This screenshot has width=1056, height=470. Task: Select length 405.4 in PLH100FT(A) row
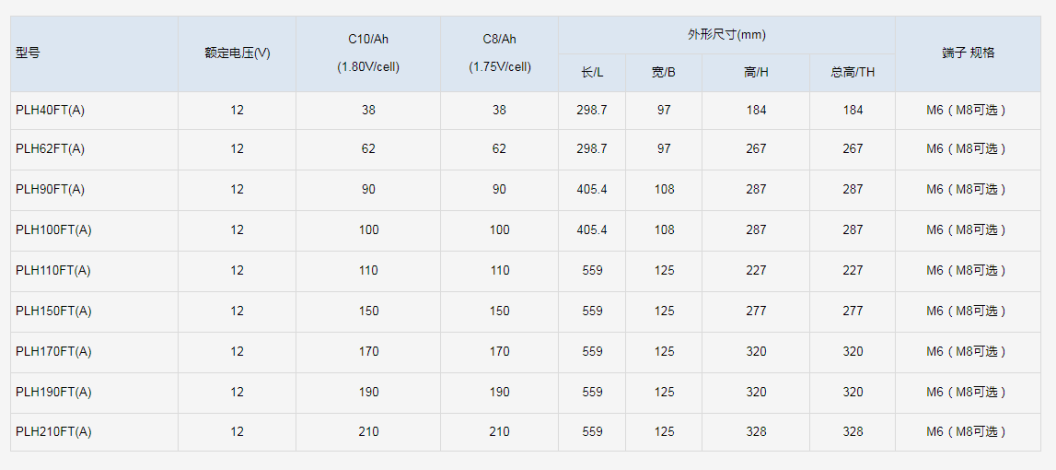(x=592, y=230)
